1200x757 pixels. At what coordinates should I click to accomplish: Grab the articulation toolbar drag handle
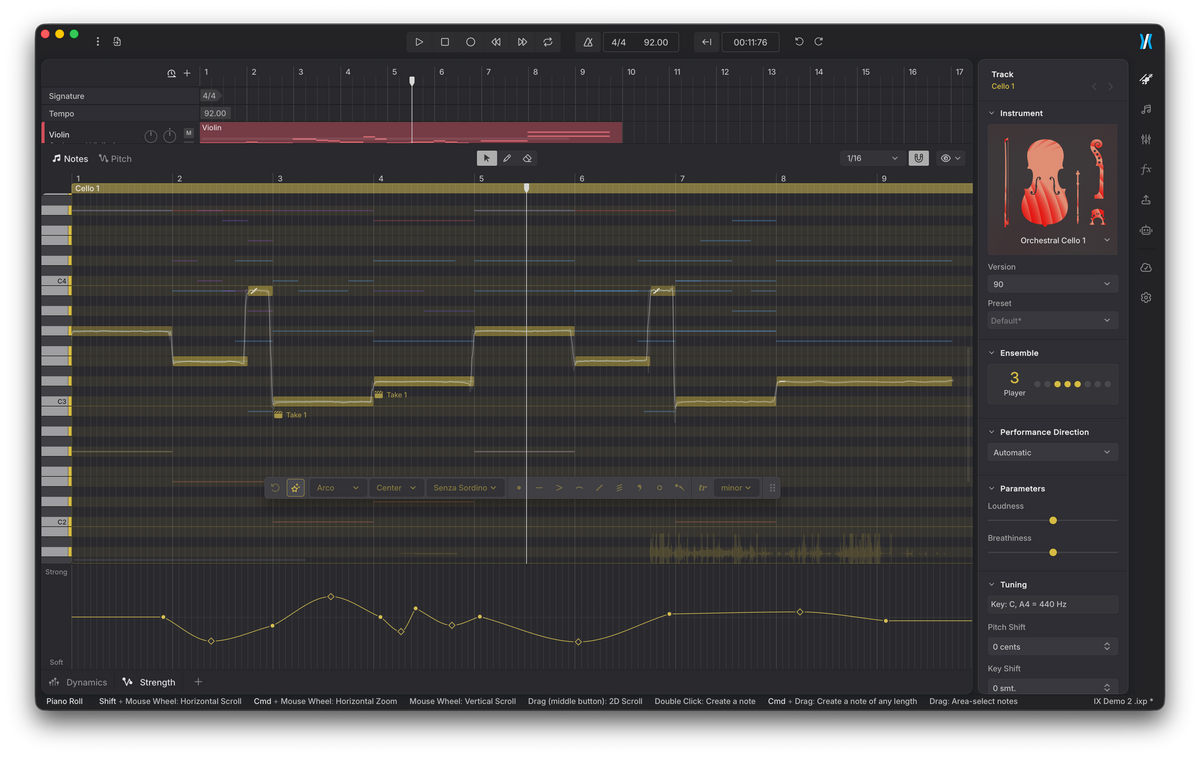pyautogui.click(x=773, y=488)
